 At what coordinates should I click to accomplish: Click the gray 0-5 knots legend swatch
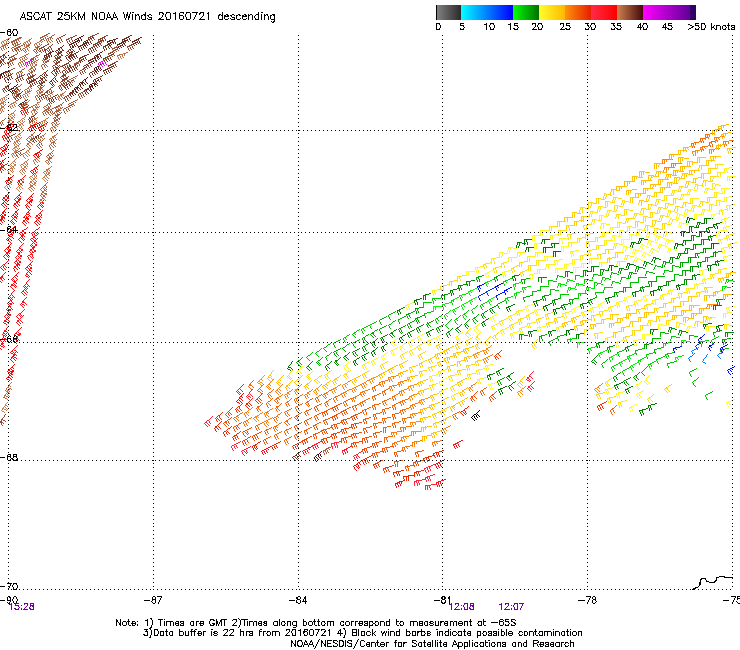point(448,12)
